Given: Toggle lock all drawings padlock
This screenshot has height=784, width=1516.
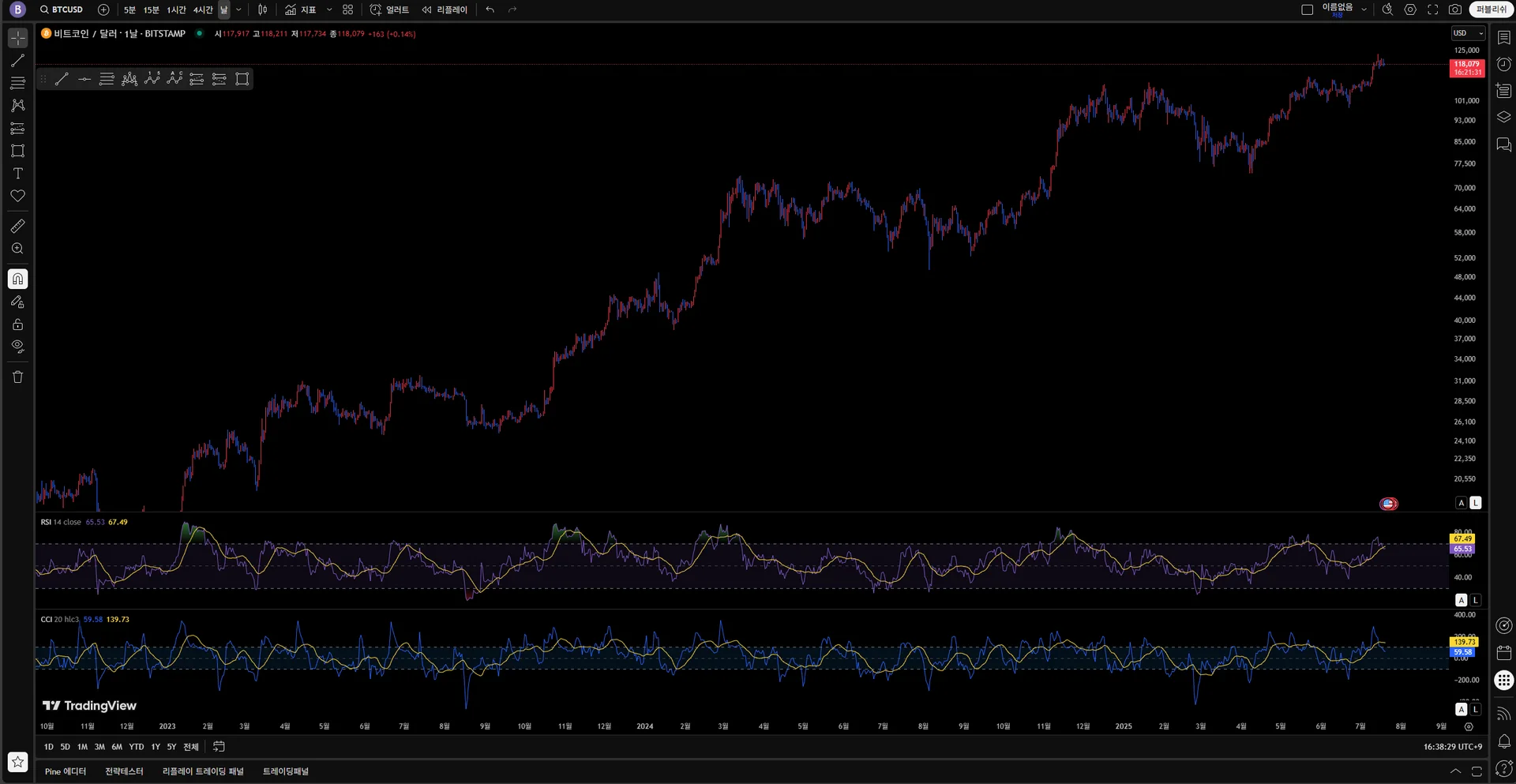Looking at the screenshot, I should pos(17,324).
